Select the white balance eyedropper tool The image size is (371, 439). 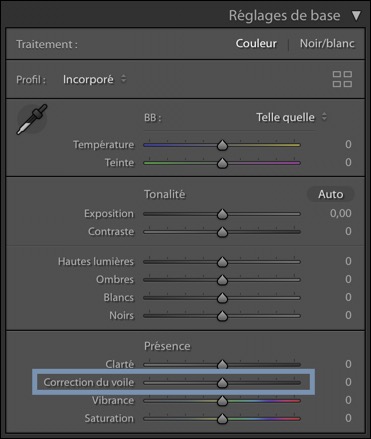(x=32, y=119)
